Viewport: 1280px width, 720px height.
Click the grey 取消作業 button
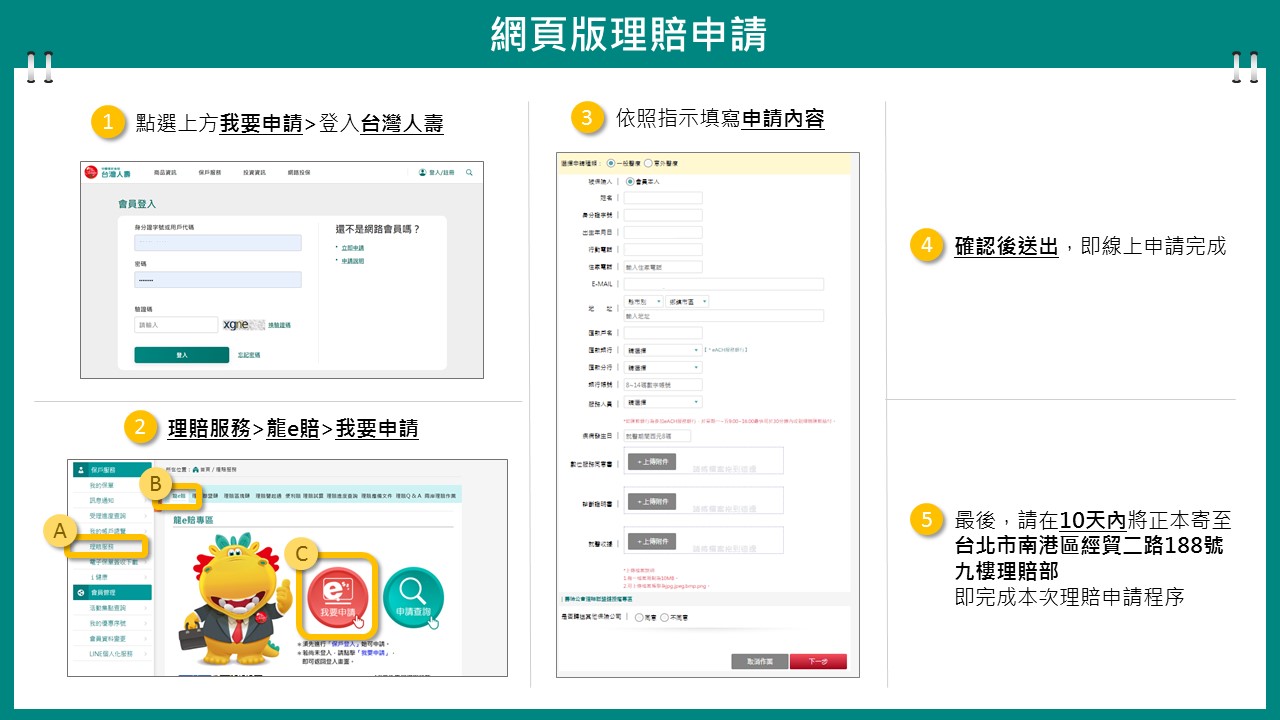click(760, 661)
